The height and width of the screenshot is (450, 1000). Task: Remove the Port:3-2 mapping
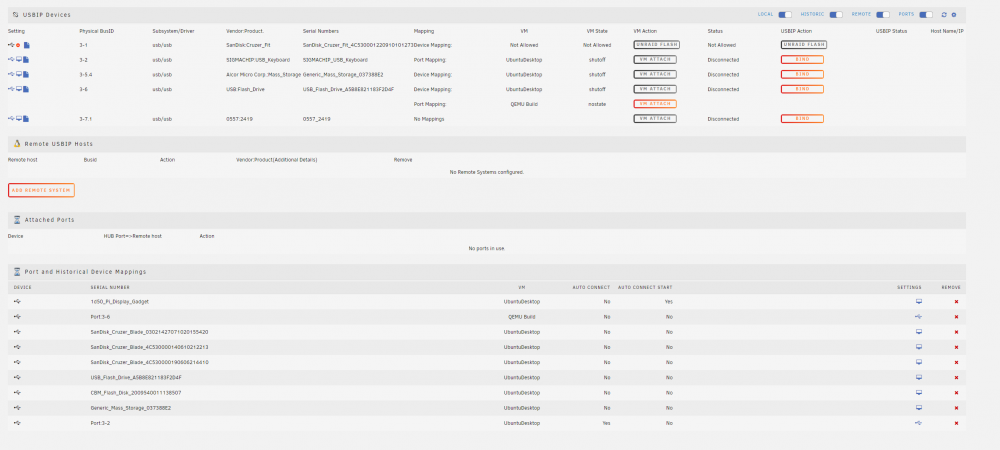(956, 423)
